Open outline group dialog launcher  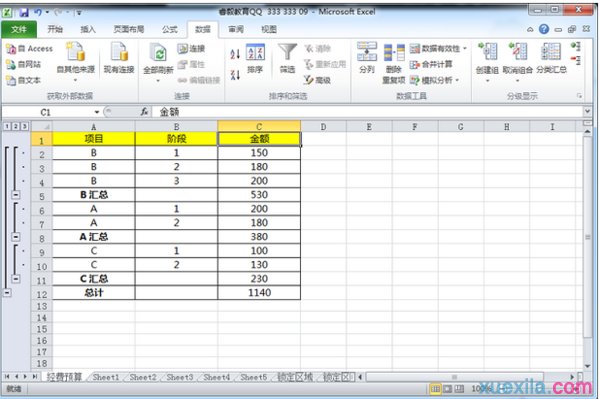(579, 96)
